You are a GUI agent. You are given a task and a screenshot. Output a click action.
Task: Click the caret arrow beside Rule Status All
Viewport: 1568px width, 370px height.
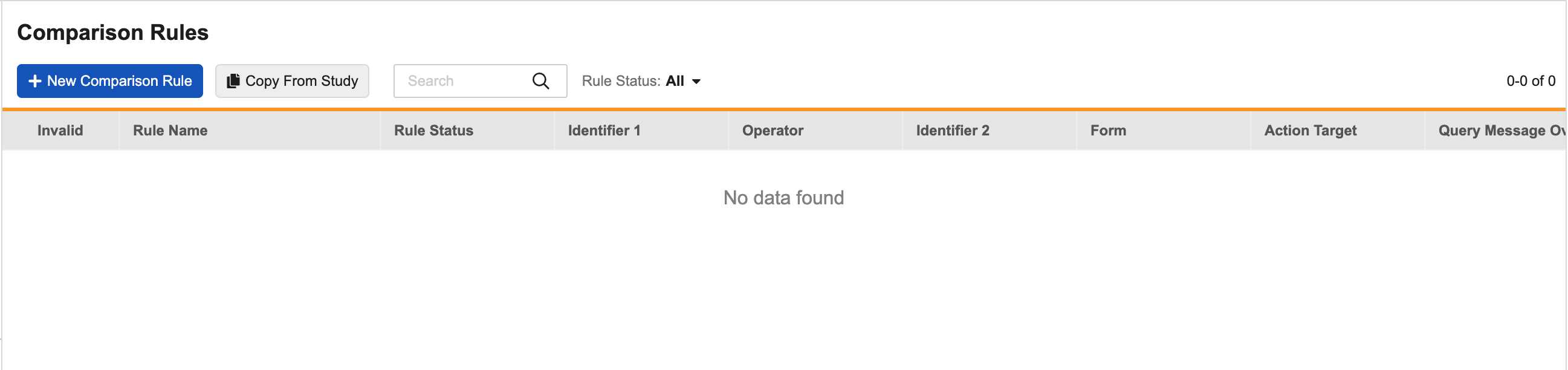(x=696, y=82)
